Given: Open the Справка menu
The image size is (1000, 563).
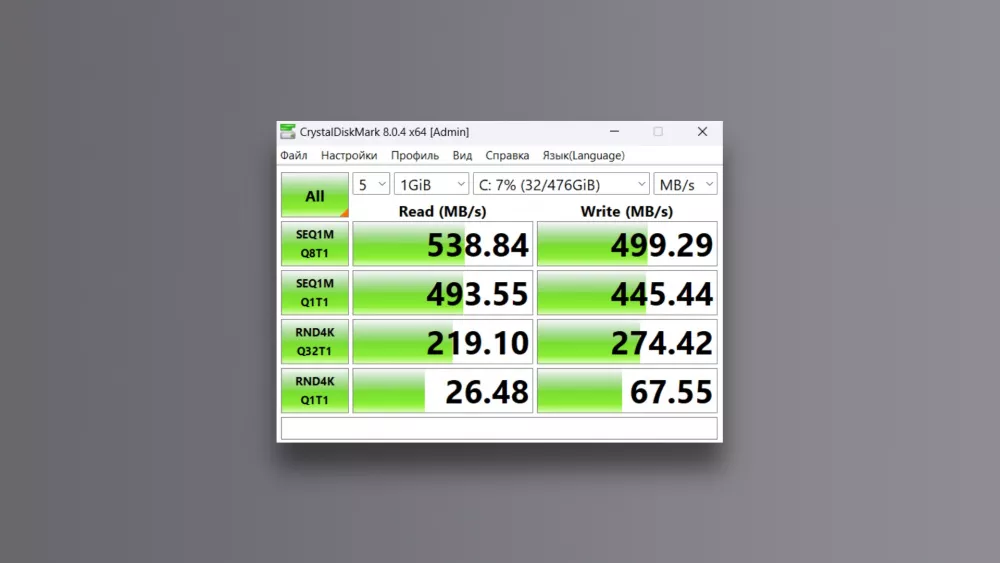Looking at the screenshot, I should pos(507,156).
